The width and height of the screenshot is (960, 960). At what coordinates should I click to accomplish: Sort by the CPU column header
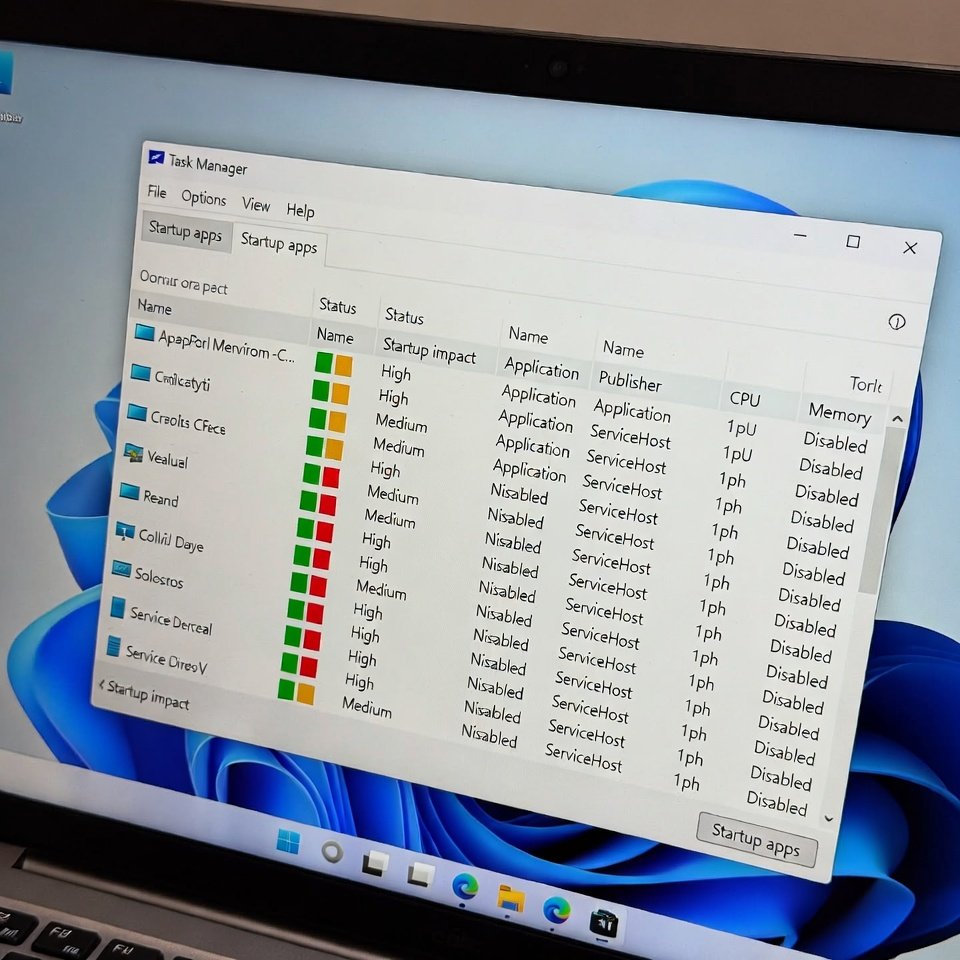coord(744,398)
